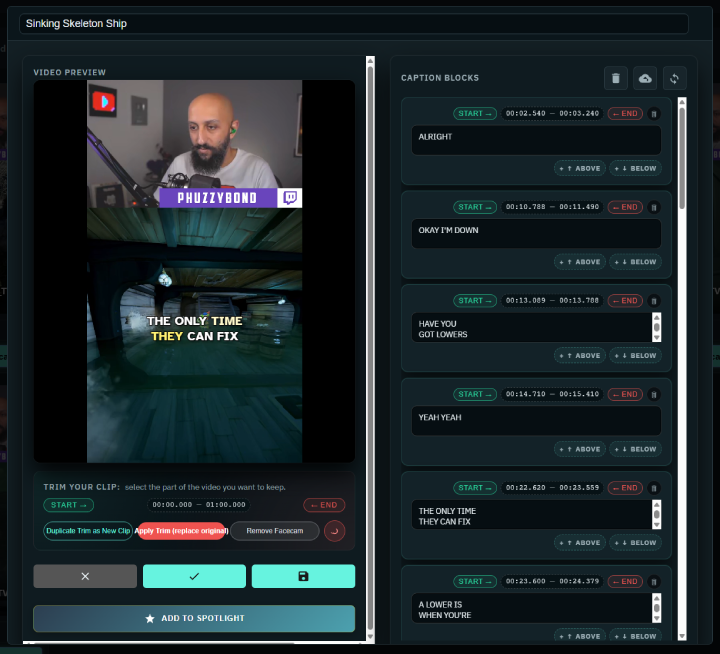Edit the Sinking Skeleton Ship title field
The height and width of the screenshot is (654, 720).
pyautogui.click(x=354, y=23)
